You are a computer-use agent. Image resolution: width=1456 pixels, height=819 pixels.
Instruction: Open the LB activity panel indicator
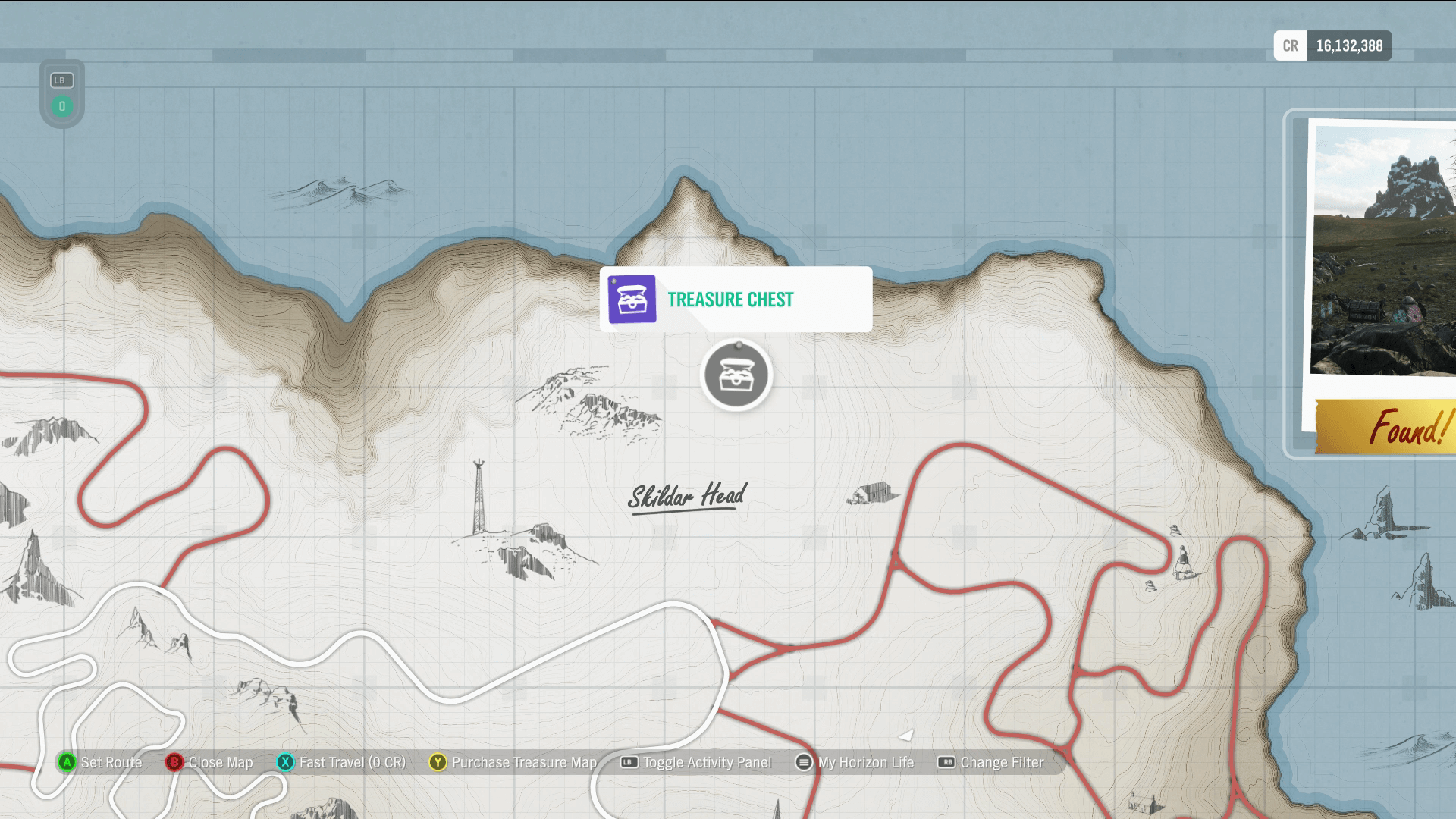[x=61, y=80]
